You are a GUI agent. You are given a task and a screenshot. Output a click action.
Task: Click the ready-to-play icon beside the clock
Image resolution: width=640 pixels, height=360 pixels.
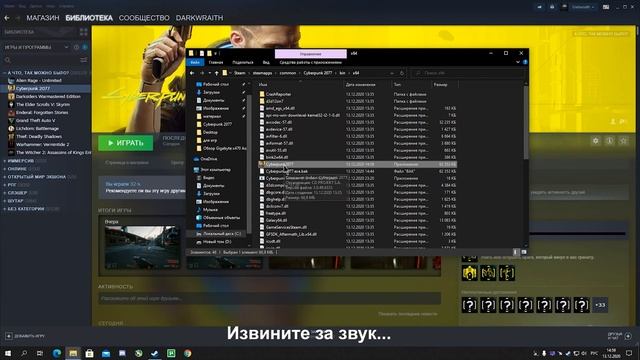pyautogui.click(x=84, y=47)
